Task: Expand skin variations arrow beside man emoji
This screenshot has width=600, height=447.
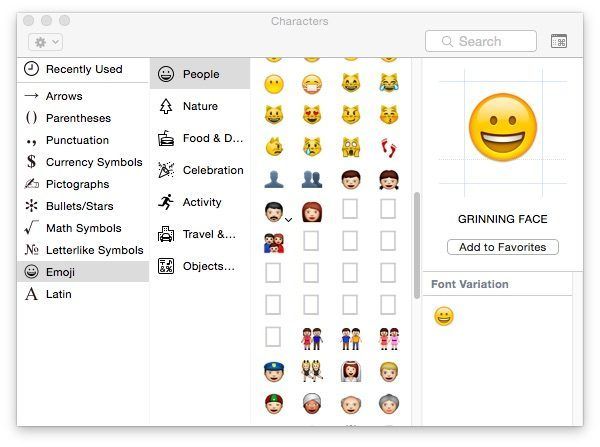Action: click(289, 220)
